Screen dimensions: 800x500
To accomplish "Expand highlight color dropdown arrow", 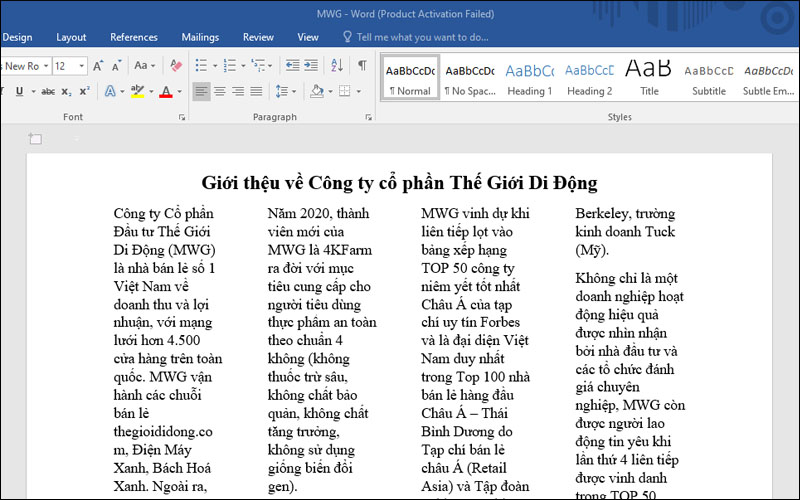I will tap(151, 92).
